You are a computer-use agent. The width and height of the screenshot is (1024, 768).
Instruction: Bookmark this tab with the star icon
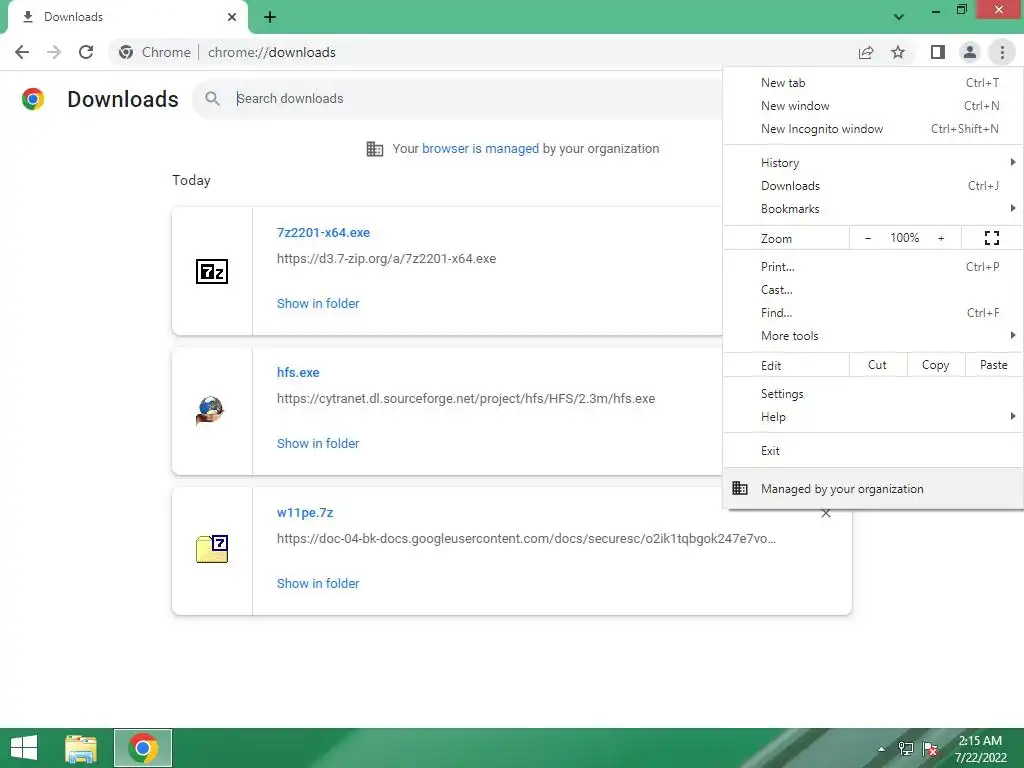(898, 52)
